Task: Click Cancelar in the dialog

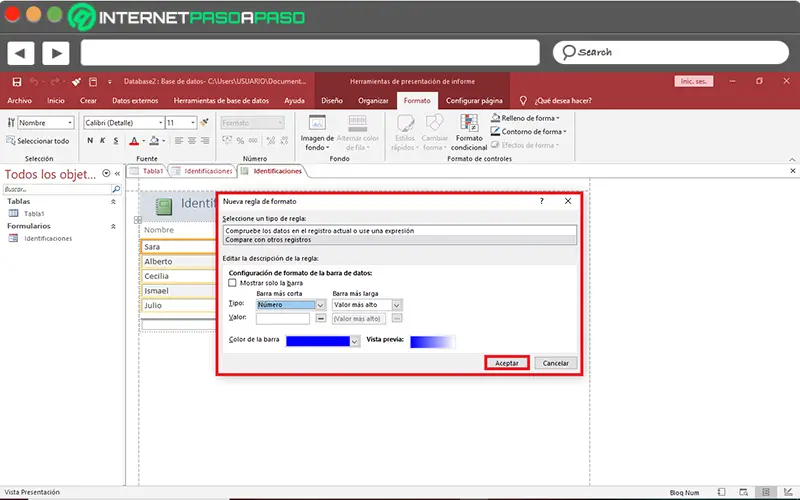Action: (556, 363)
